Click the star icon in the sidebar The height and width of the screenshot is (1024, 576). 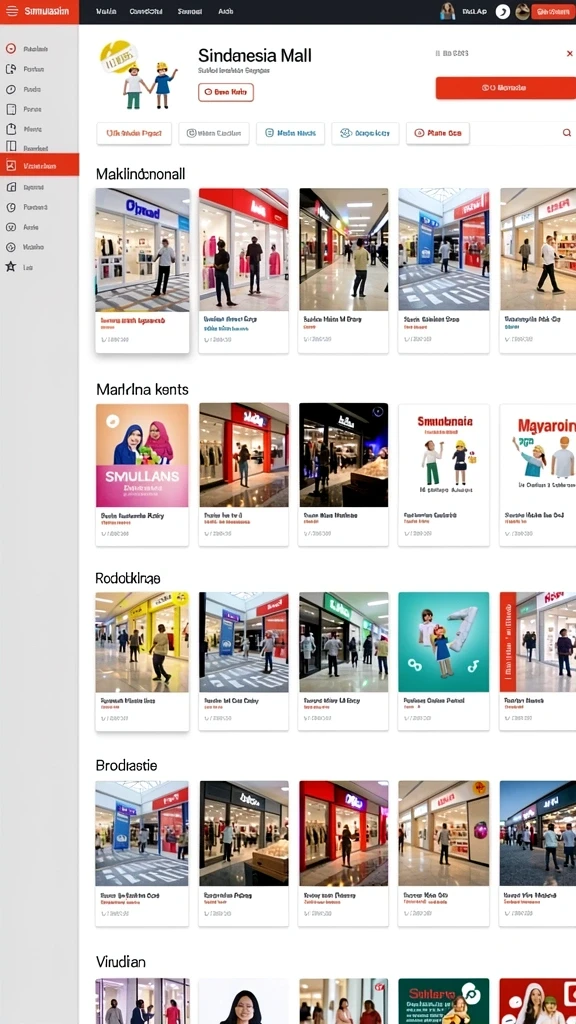click(x=10, y=266)
